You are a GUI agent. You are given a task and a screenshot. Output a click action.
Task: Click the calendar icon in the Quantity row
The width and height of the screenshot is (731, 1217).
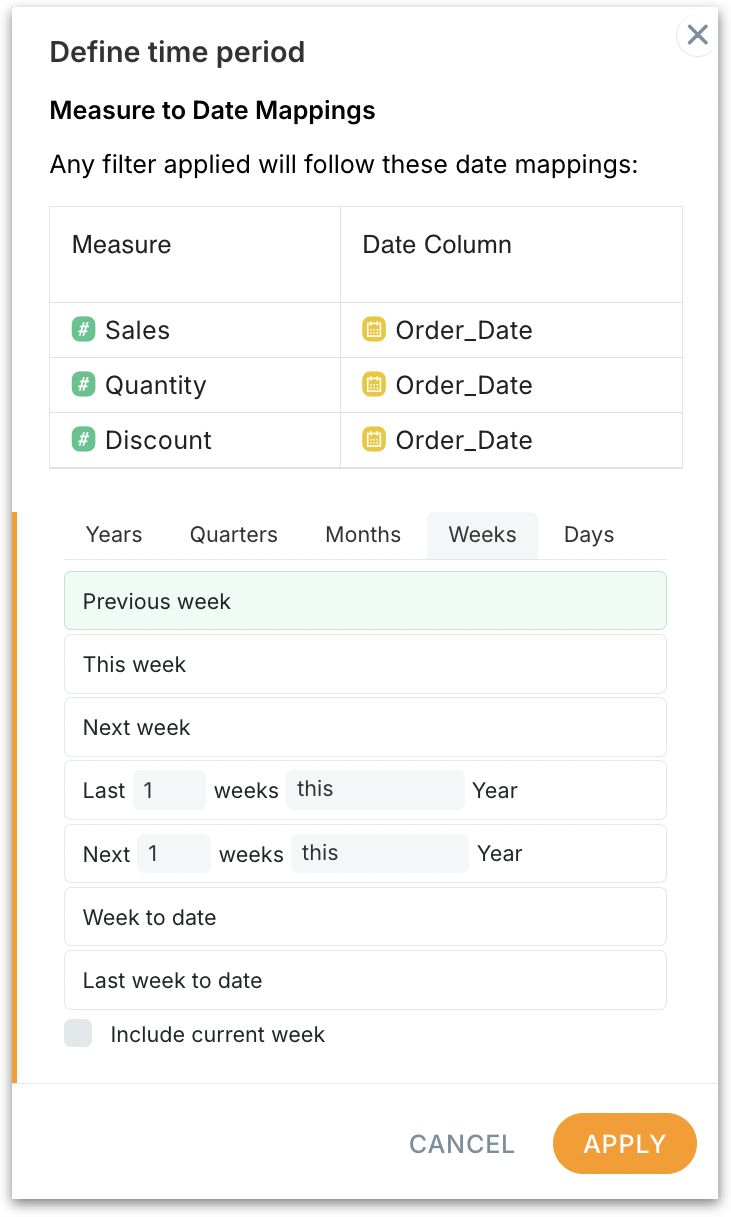tap(374, 385)
